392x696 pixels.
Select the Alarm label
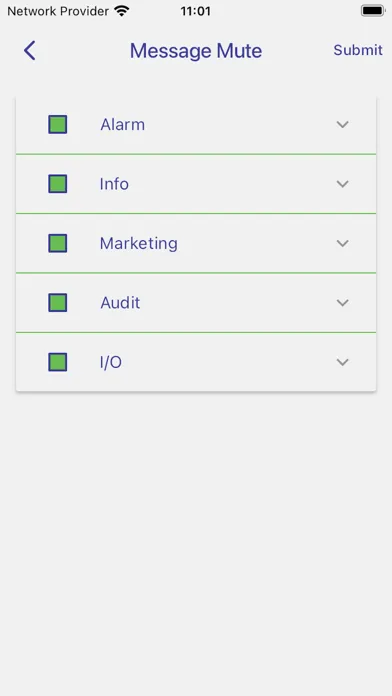pos(123,125)
